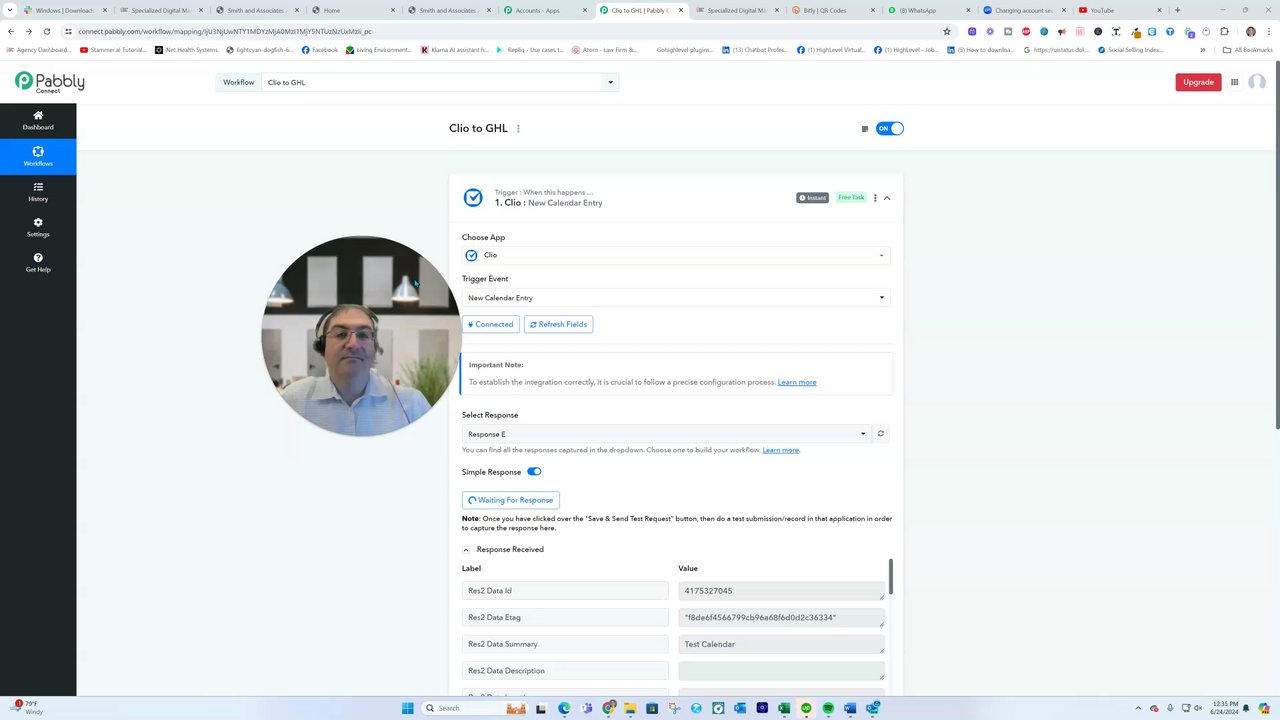This screenshot has width=1280, height=720.
Task: Click the browser address bar URL
Action: 225,31
